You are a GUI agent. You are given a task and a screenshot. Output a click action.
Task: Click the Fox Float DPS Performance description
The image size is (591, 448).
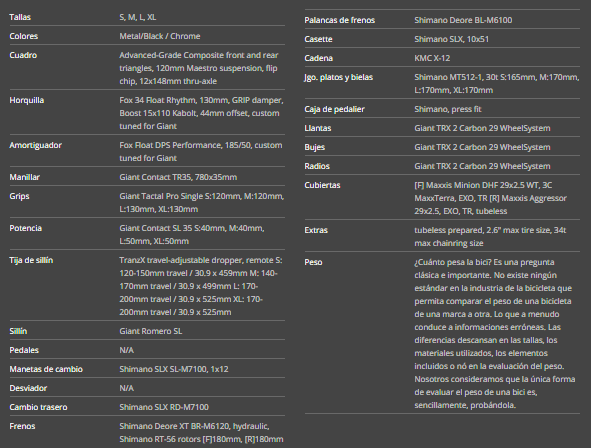click(x=201, y=151)
